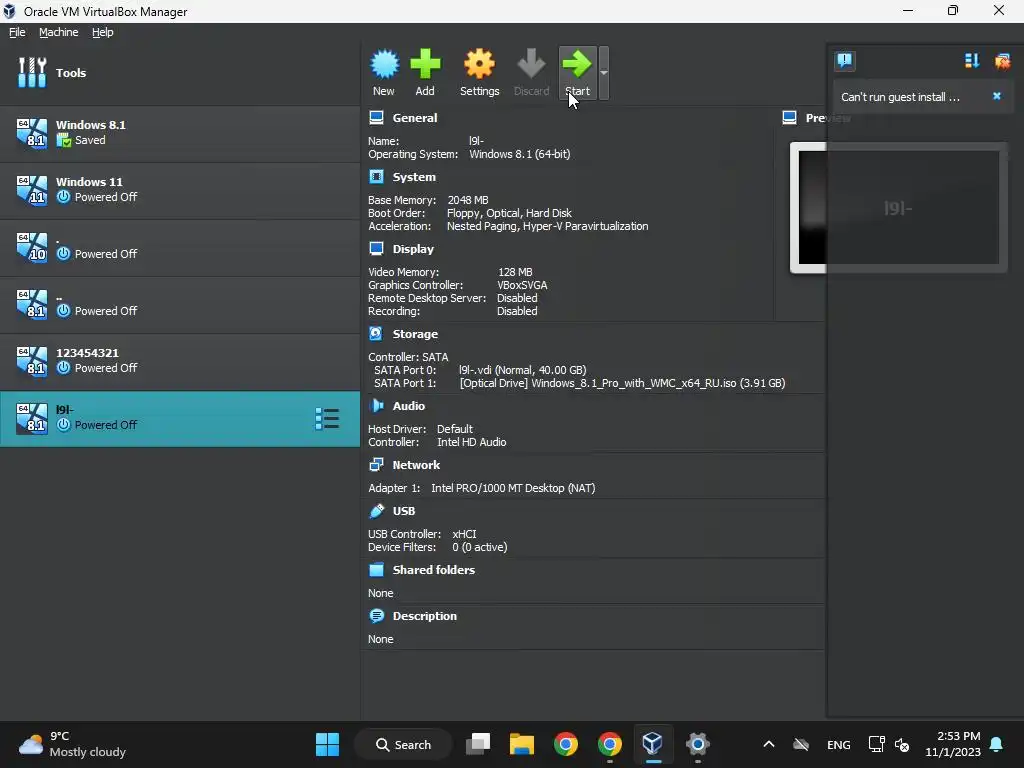Click the Video Memory 128 MB value
Image resolution: width=1024 pixels, height=768 pixels.
point(515,272)
